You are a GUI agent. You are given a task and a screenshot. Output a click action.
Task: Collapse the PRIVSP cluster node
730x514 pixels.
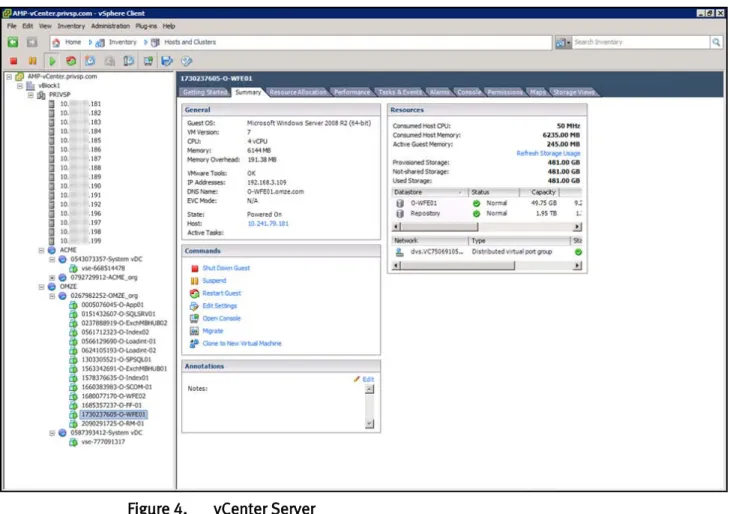30,95
